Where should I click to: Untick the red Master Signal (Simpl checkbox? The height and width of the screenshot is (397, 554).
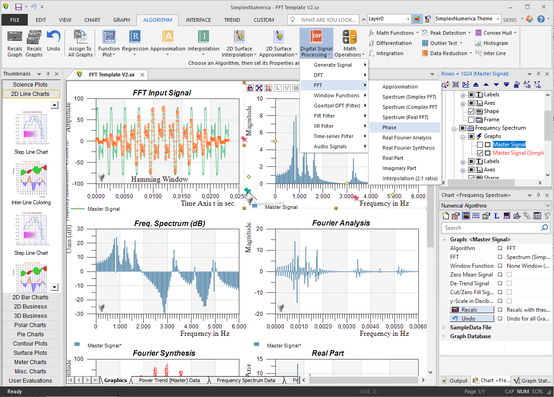[x=480, y=153]
